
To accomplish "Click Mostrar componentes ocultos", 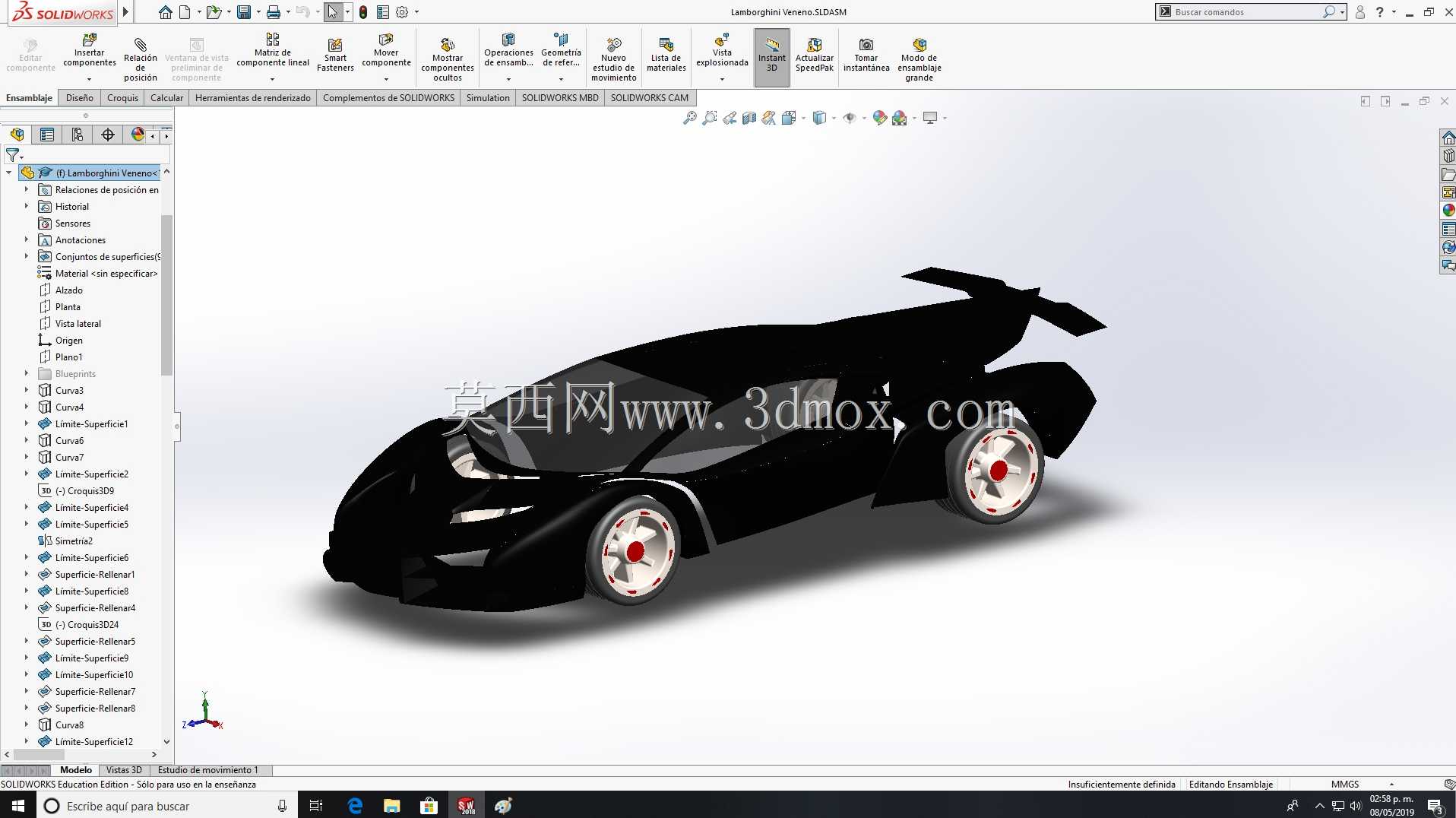I will tap(448, 59).
